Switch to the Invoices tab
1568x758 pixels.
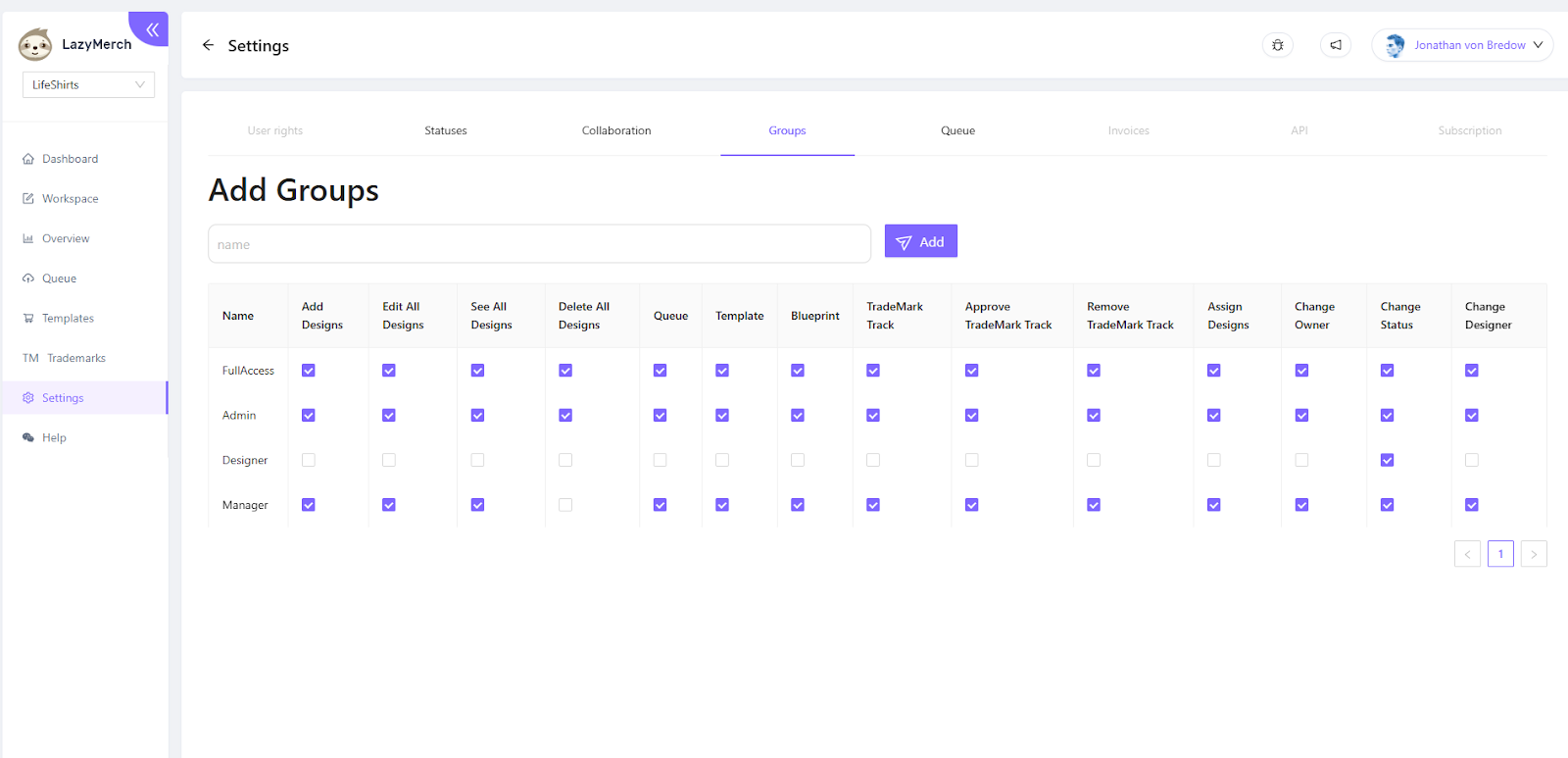pyautogui.click(x=1129, y=130)
